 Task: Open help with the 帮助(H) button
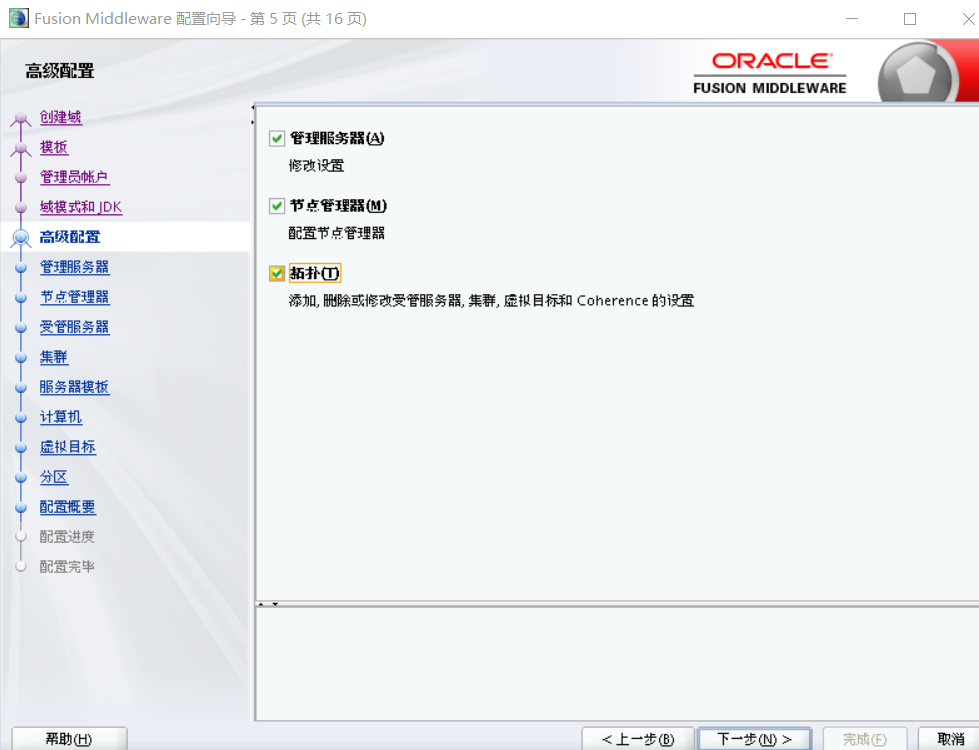[x=68, y=738]
